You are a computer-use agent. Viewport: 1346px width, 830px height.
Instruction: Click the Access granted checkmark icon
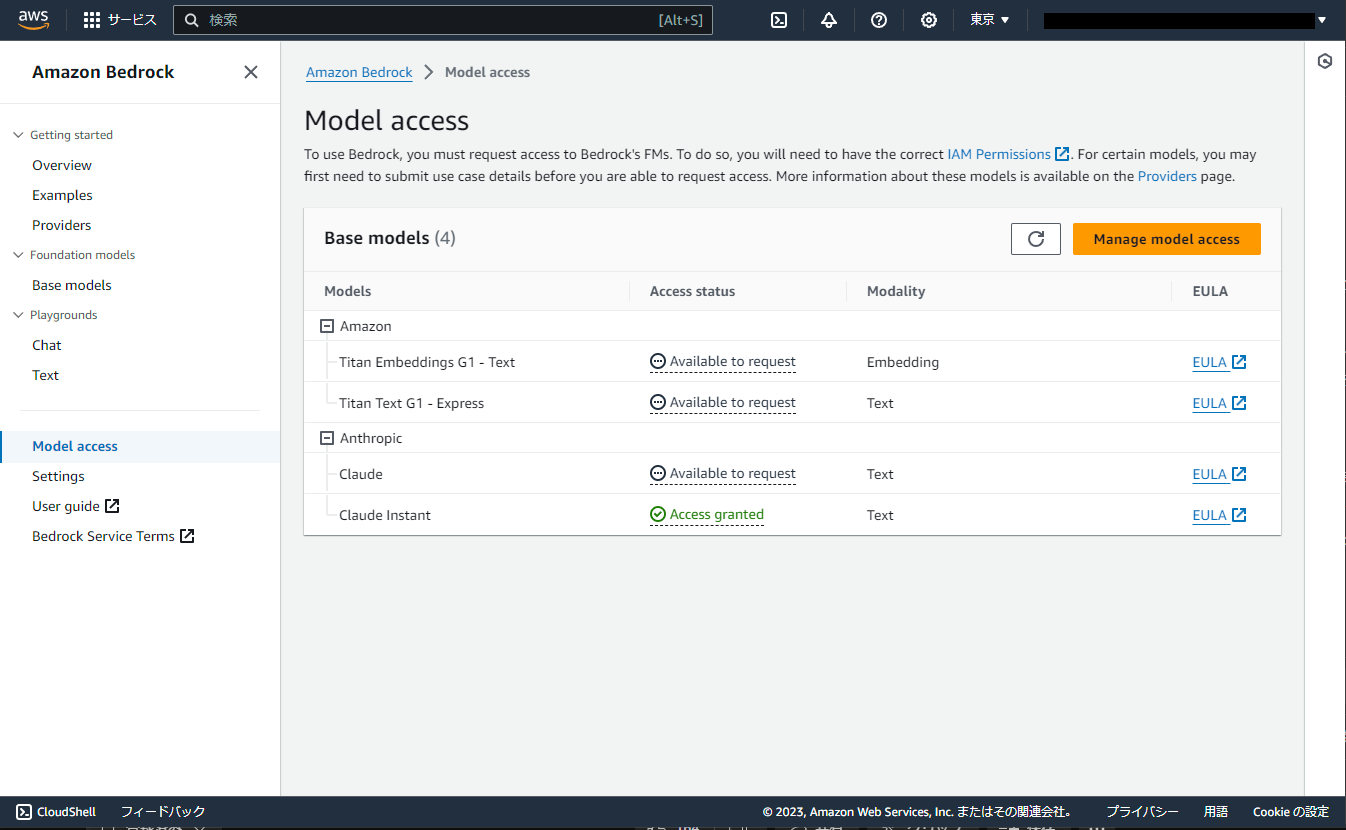tap(658, 514)
